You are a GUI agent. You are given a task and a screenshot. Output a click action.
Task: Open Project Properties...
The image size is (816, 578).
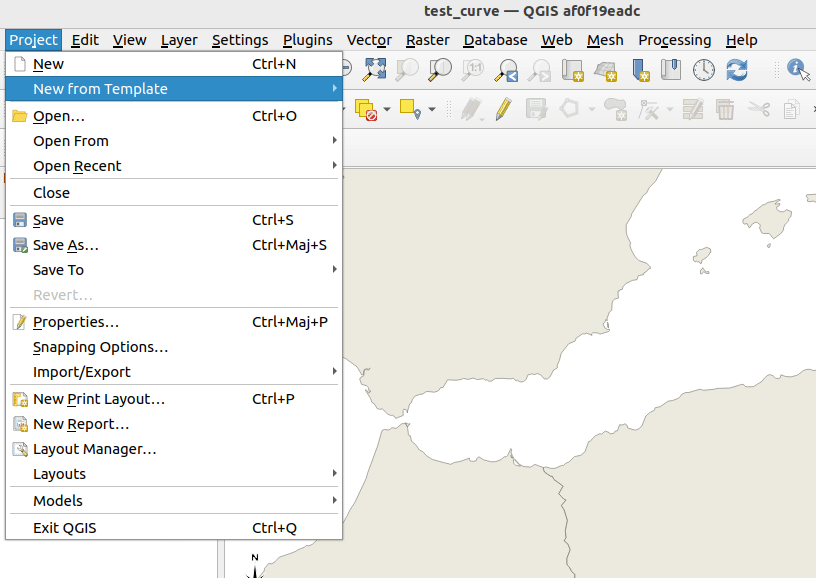[x=76, y=322]
